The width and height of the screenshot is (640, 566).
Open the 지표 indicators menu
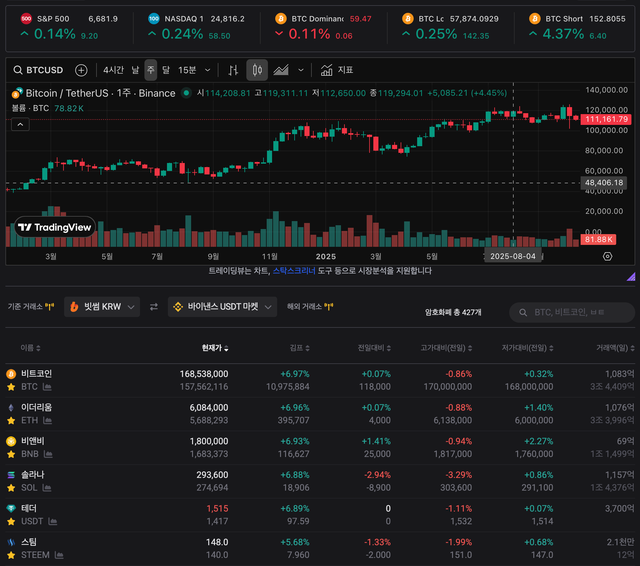point(337,70)
